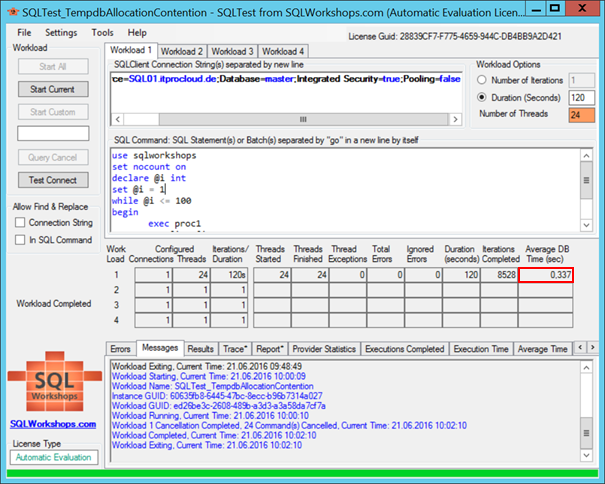
Task: Select the Workload 1 tab
Action: tap(131, 50)
